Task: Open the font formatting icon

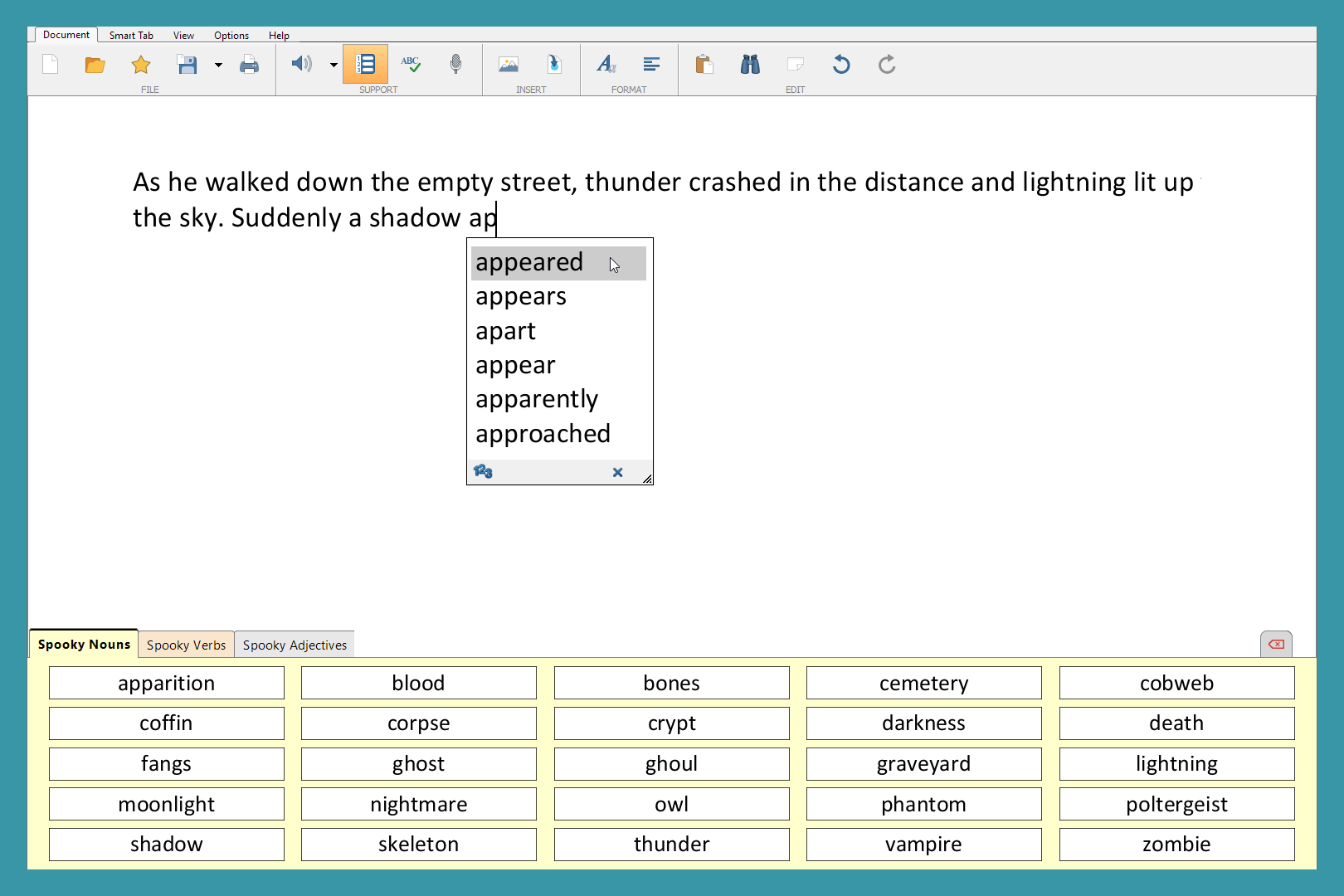Action: [606, 64]
